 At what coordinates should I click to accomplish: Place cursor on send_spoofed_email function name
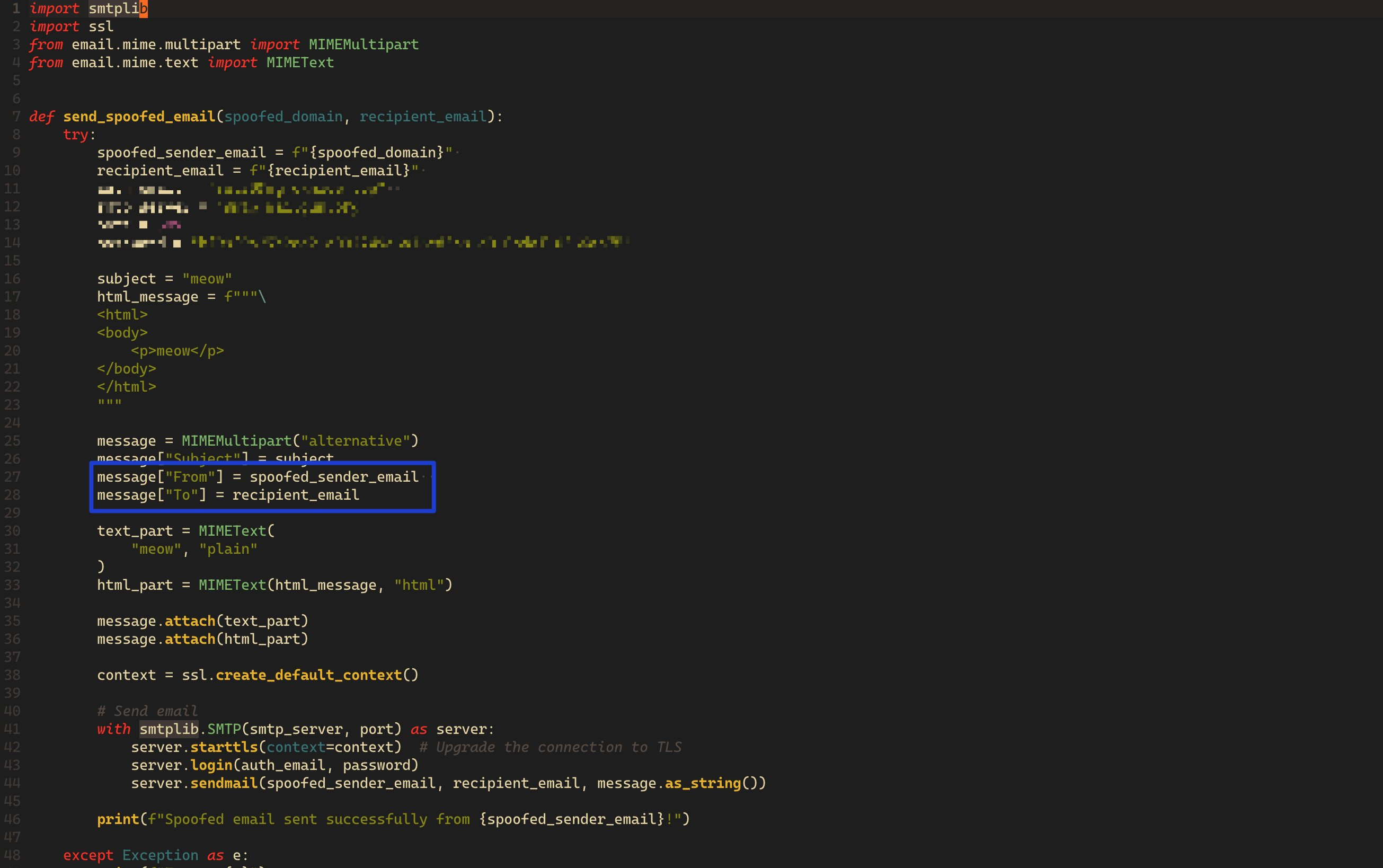[x=139, y=117]
